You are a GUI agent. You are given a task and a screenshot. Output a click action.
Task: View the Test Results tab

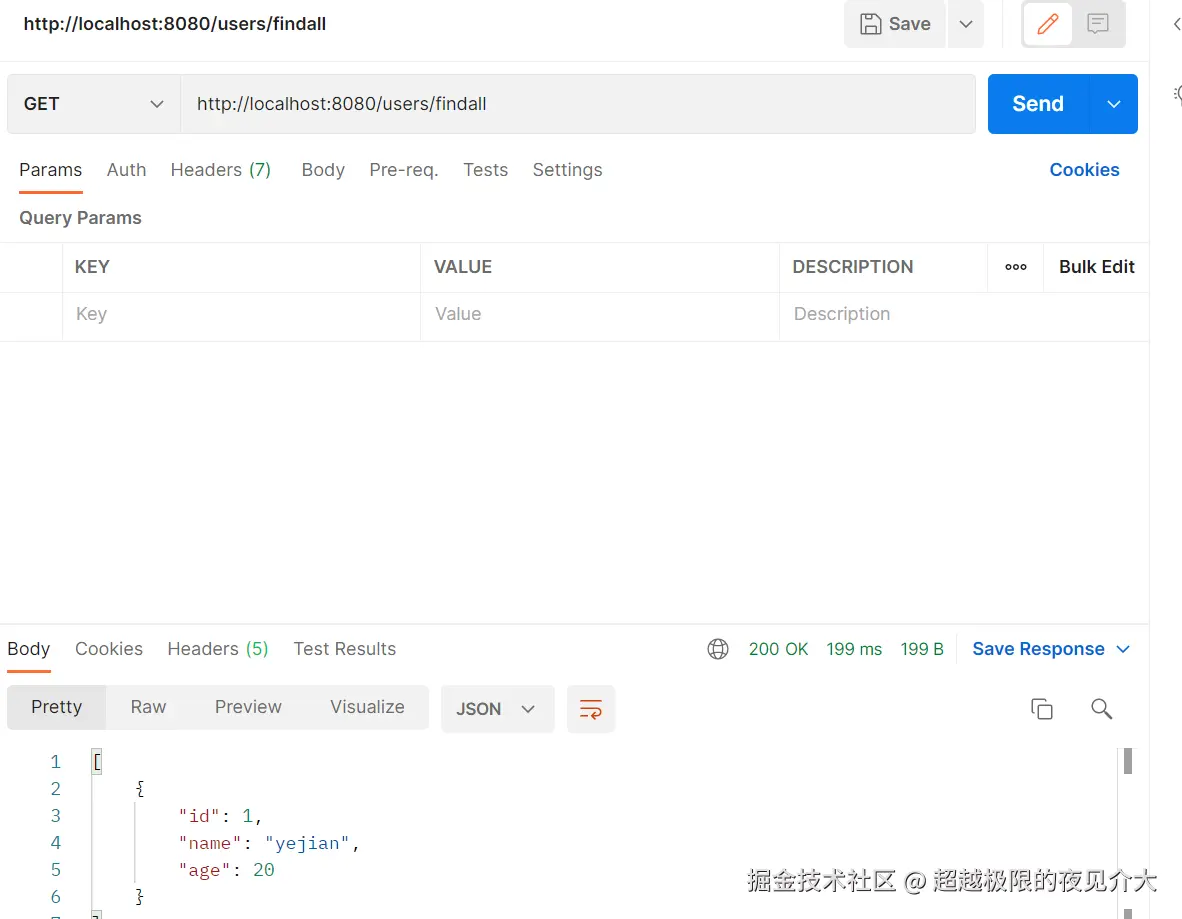click(344, 649)
